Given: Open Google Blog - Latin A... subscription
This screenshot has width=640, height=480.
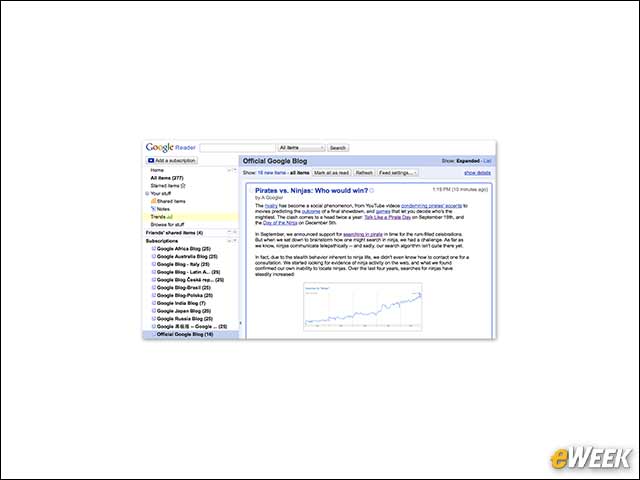Looking at the screenshot, I should pyautogui.click(x=189, y=272).
